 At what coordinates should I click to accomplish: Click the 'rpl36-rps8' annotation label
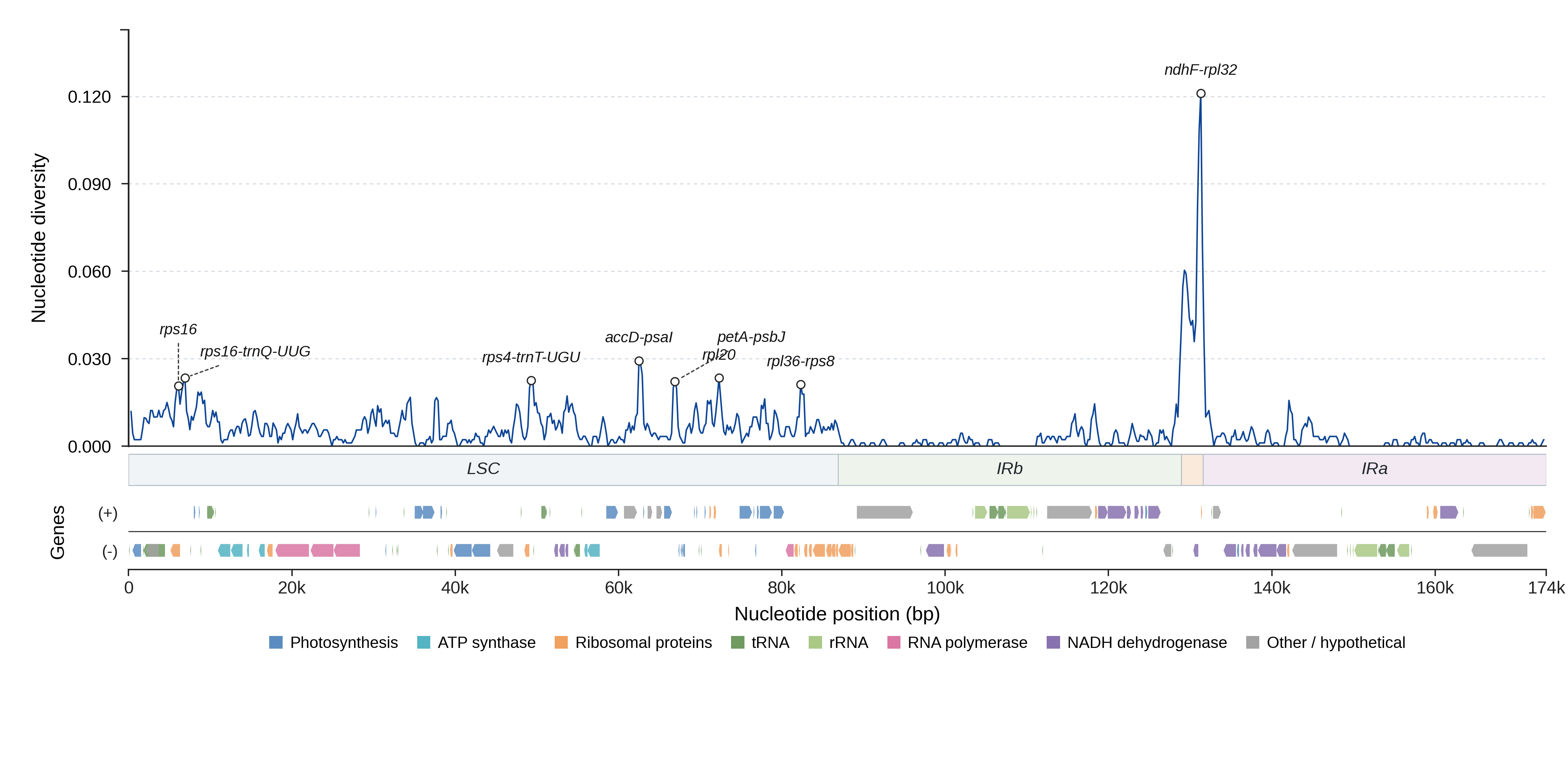(x=800, y=361)
